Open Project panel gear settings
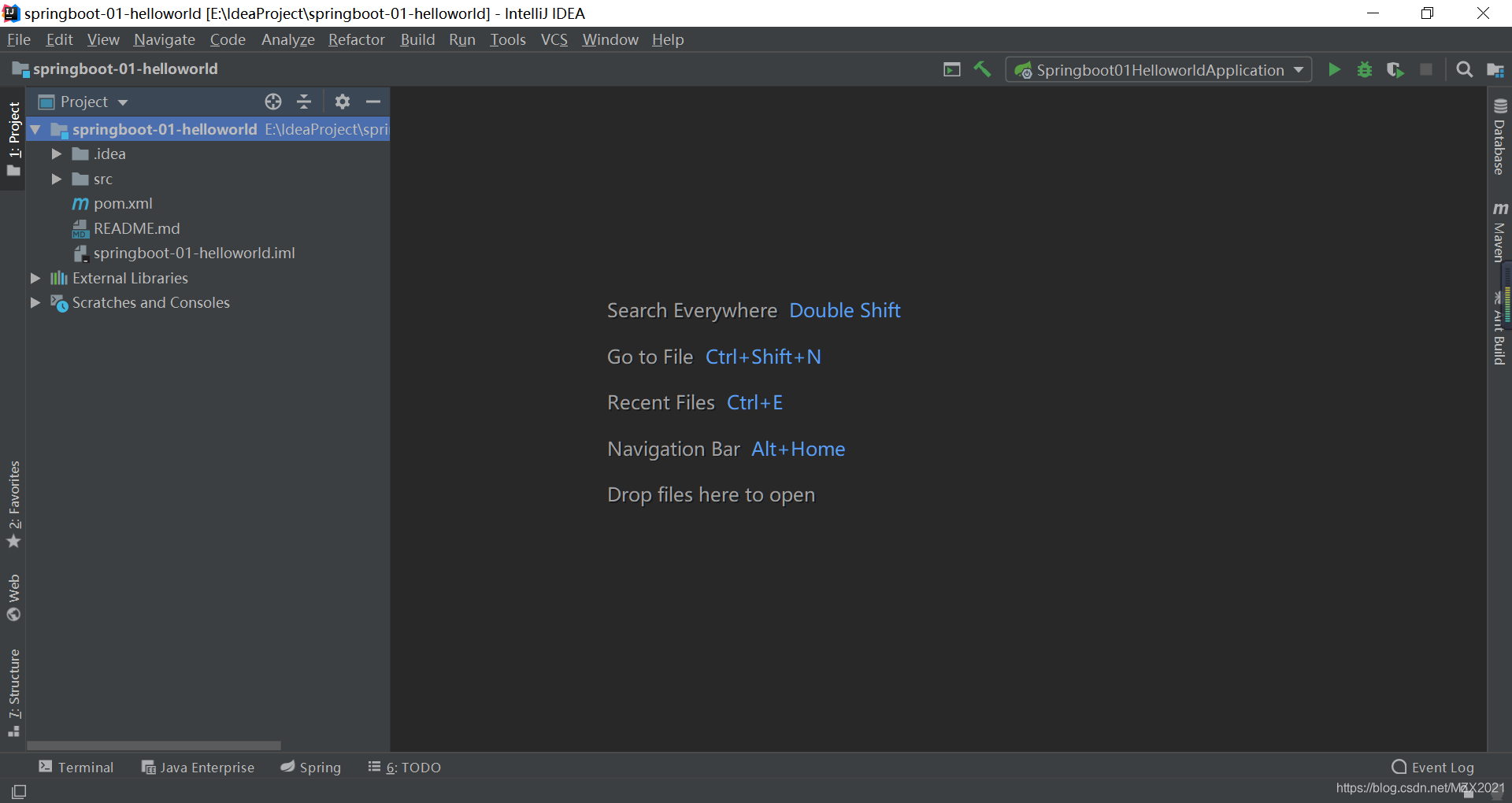Screen dimensions: 1512x803 coord(342,102)
